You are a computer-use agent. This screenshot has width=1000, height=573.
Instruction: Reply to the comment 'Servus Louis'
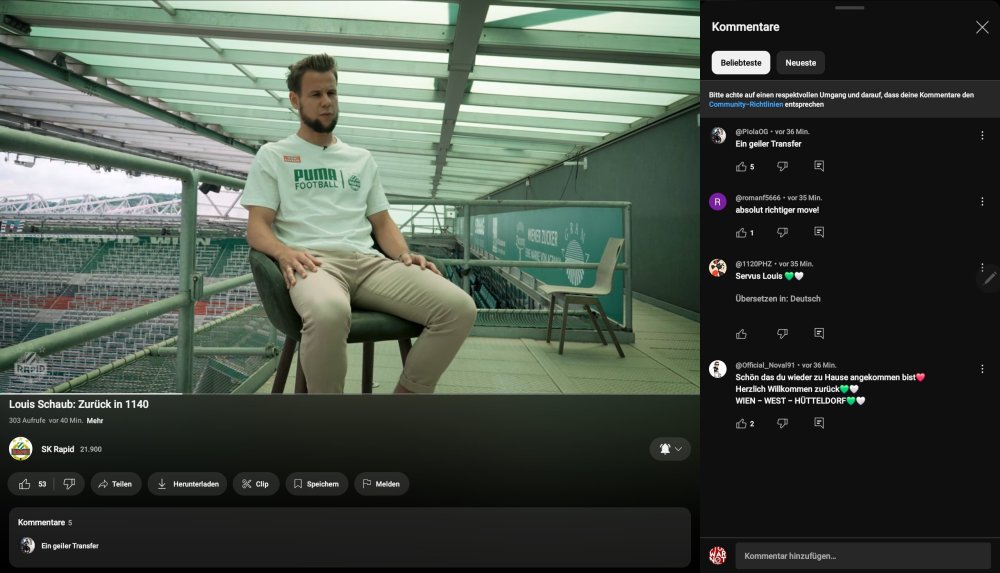[819, 334]
